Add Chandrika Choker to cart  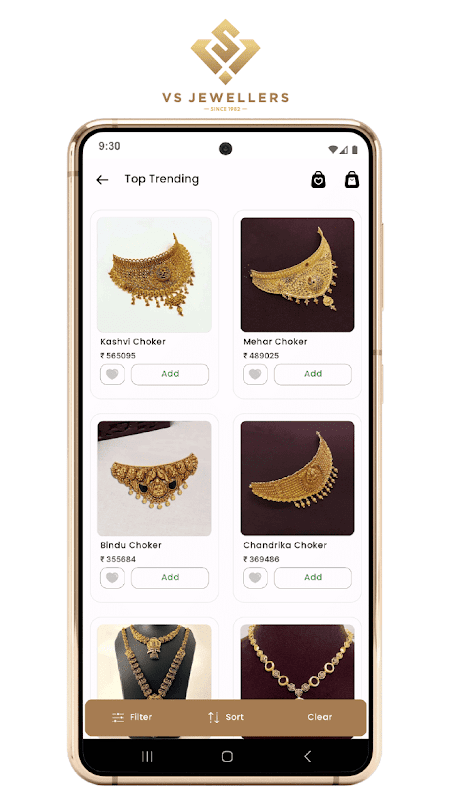(313, 578)
